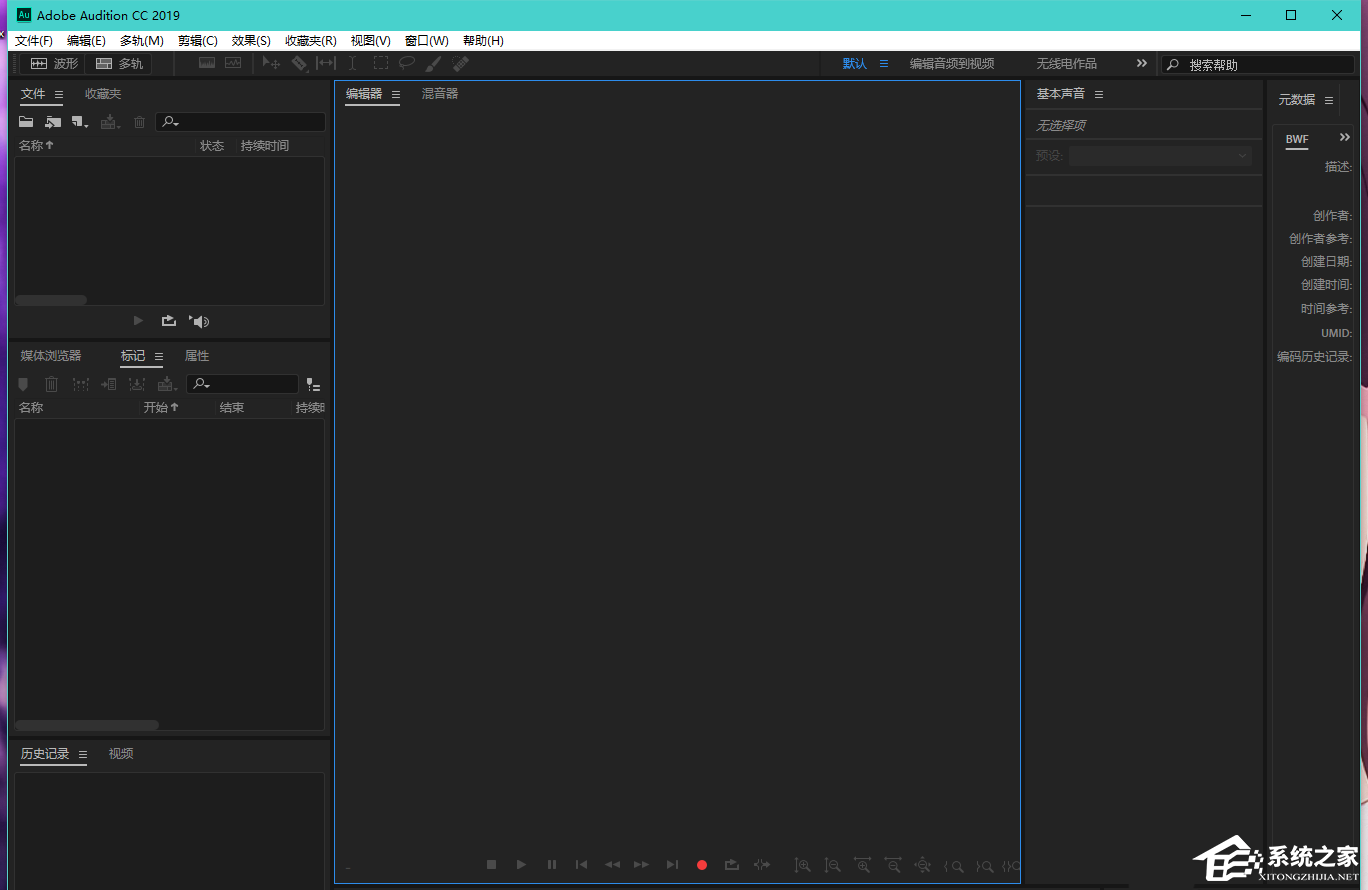1368x890 pixels.
Task: Select the Move tool
Action: click(270, 63)
